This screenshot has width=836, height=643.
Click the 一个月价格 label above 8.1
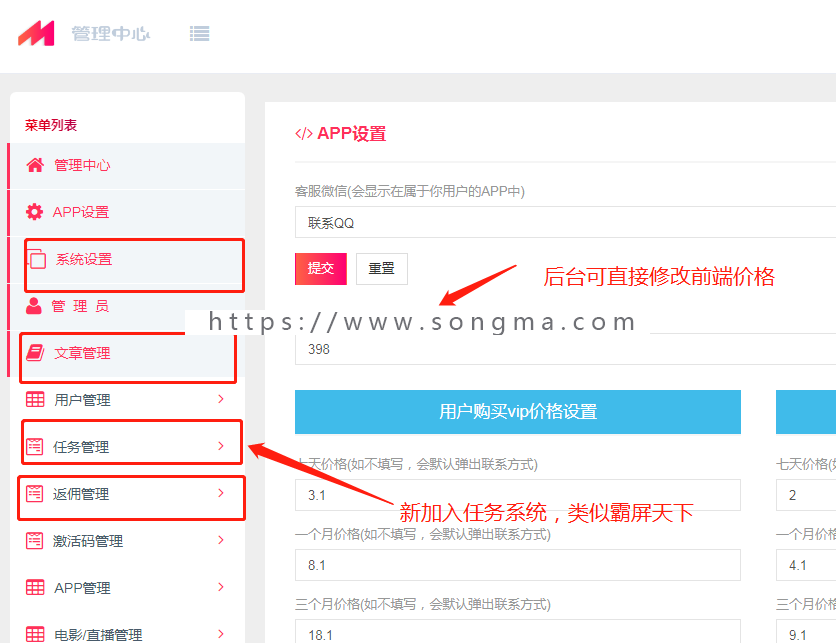(423, 534)
